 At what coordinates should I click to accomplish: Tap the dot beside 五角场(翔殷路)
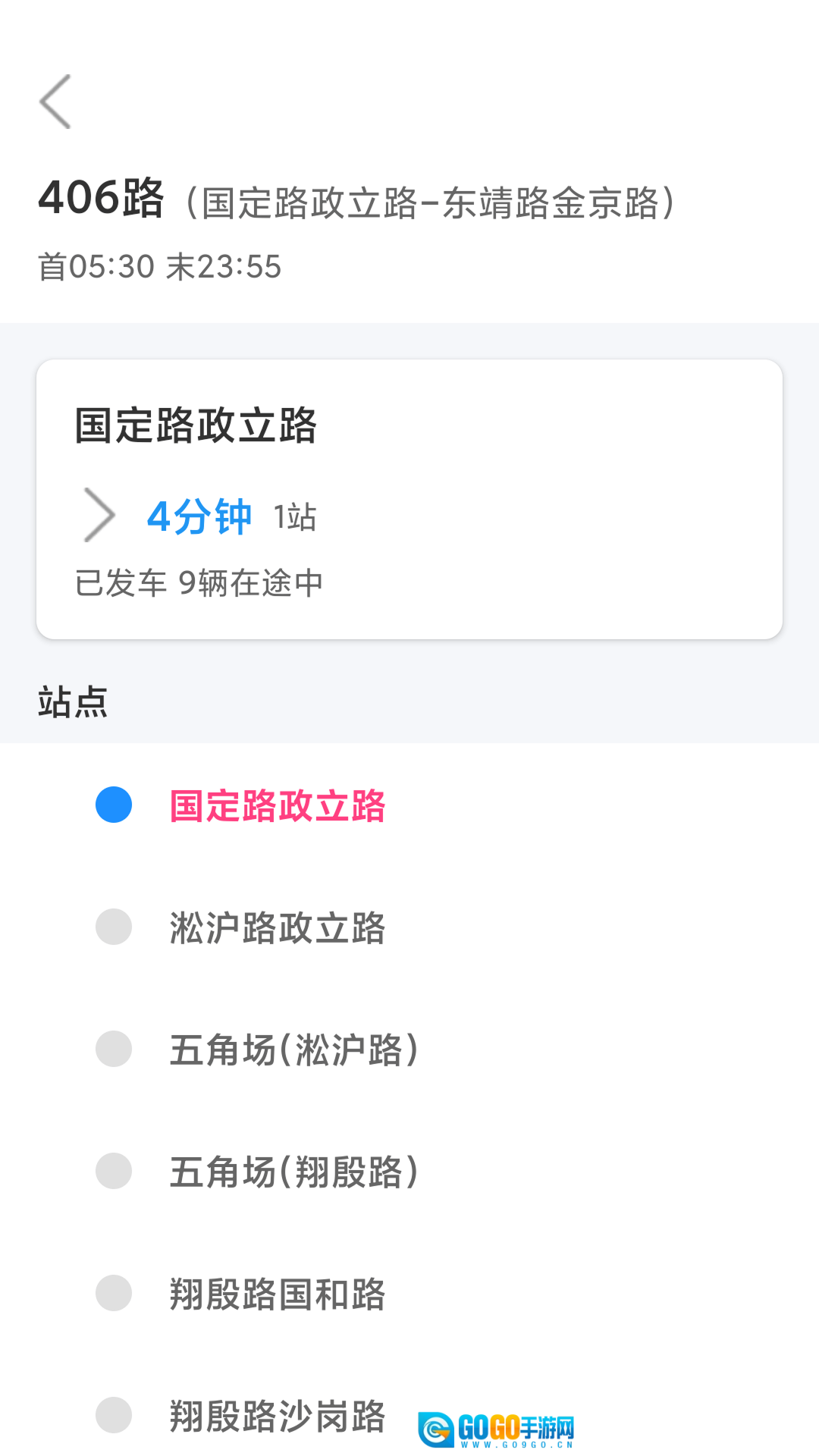point(114,1171)
